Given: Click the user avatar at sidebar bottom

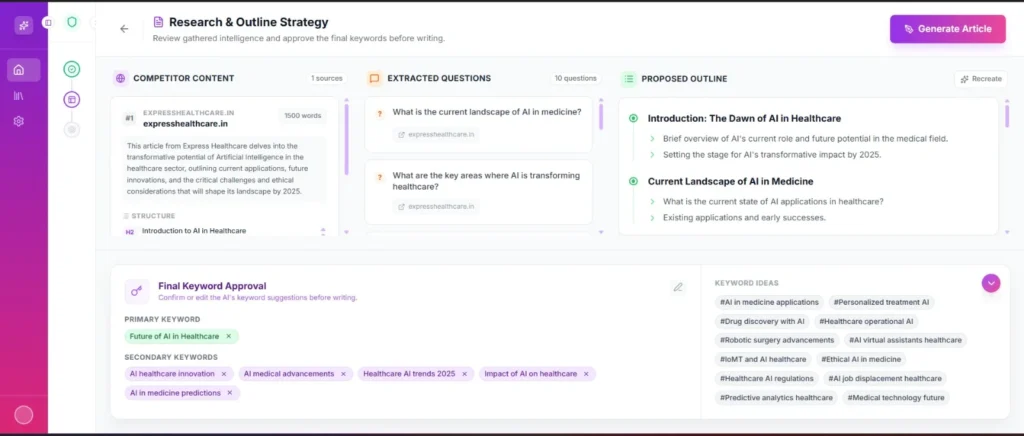Looking at the screenshot, I should click(23, 415).
